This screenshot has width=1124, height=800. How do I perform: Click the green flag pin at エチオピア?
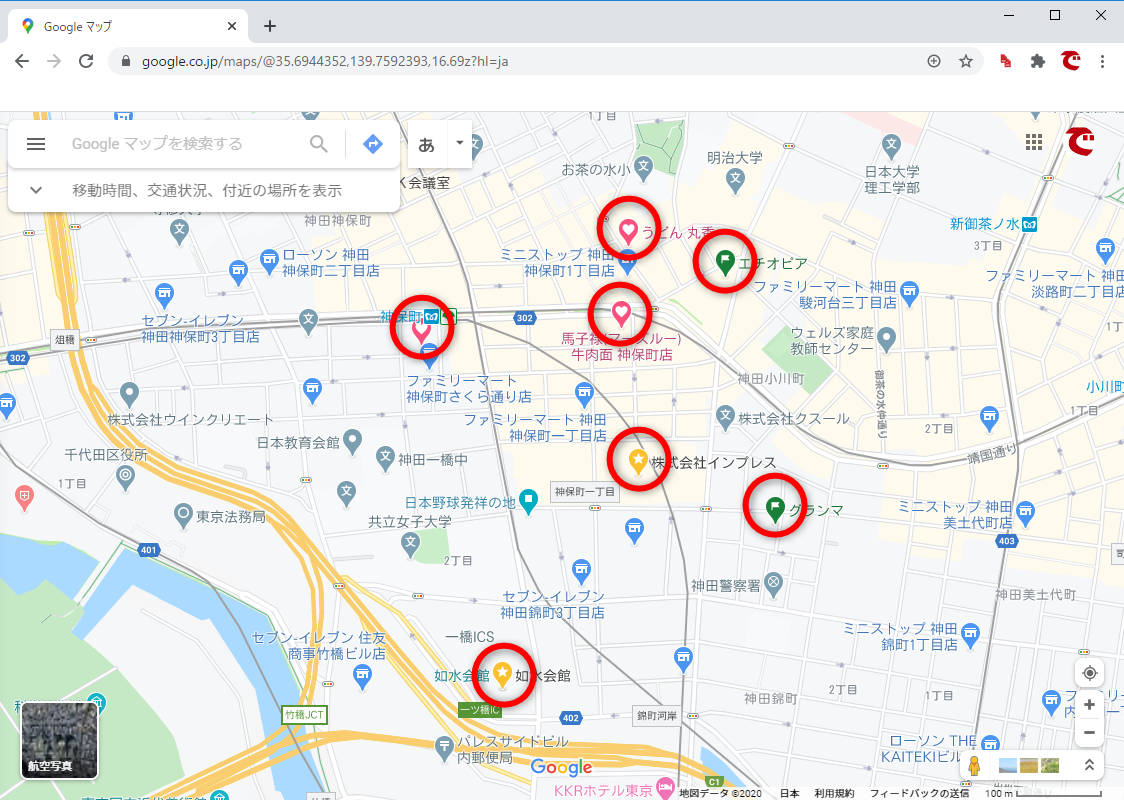[725, 261]
